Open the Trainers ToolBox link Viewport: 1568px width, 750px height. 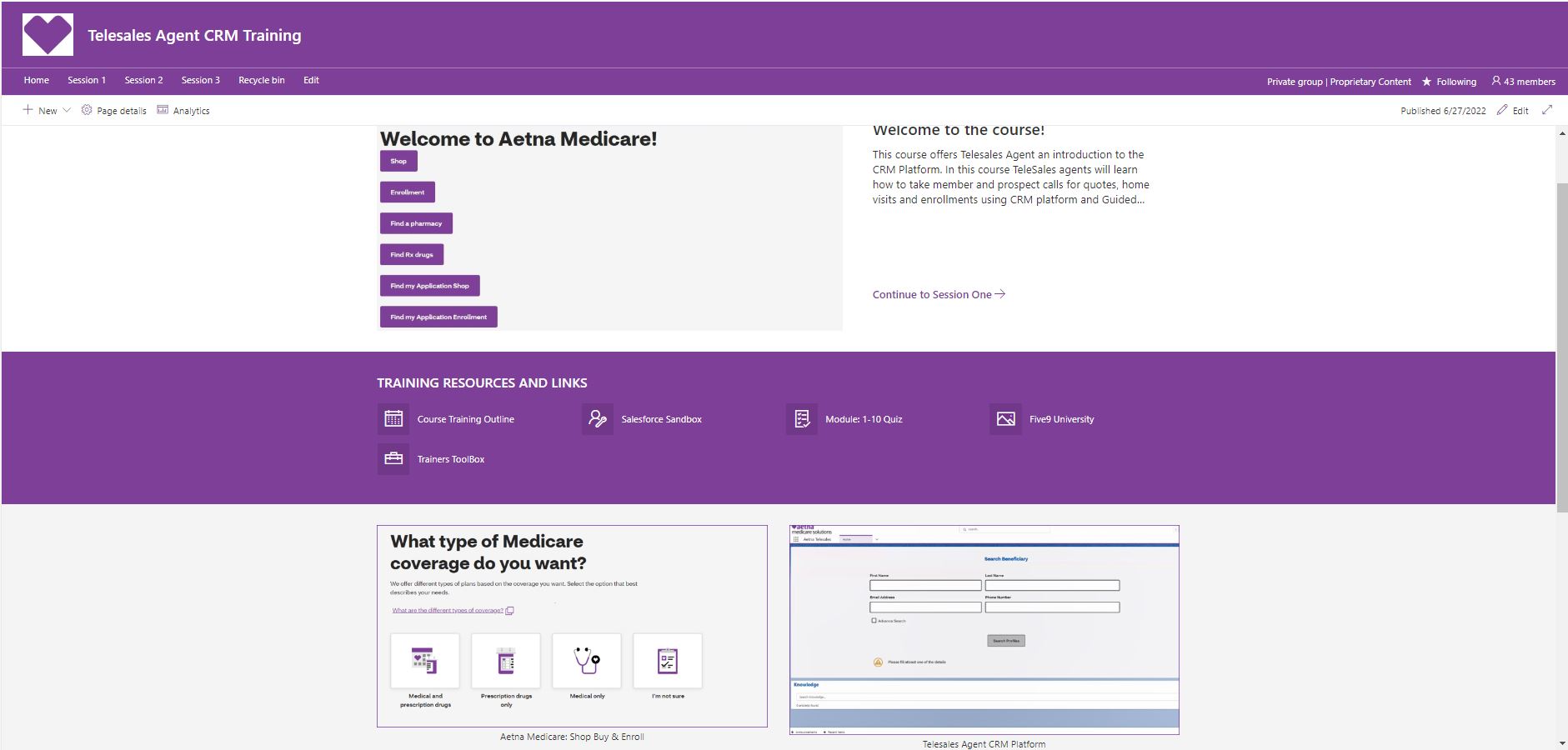[x=450, y=459]
